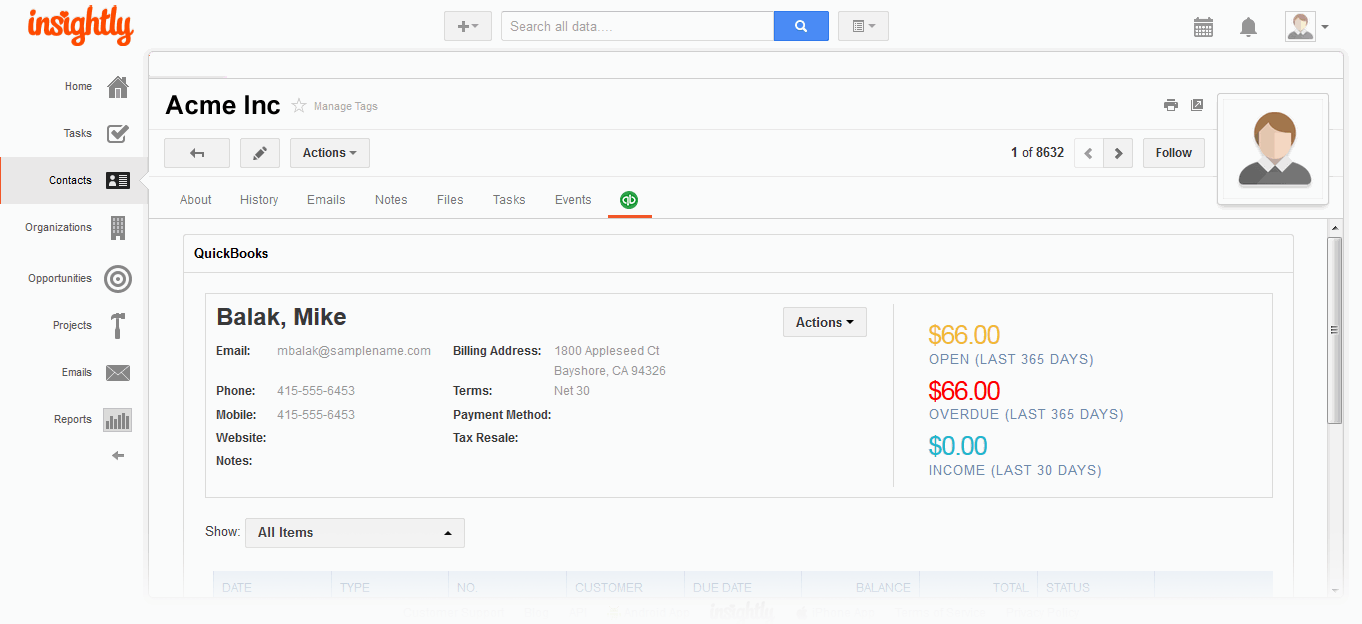This screenshot has width=1362, height=624.
Task: Click the blue search magnifier button
Action: pos(801,26)
